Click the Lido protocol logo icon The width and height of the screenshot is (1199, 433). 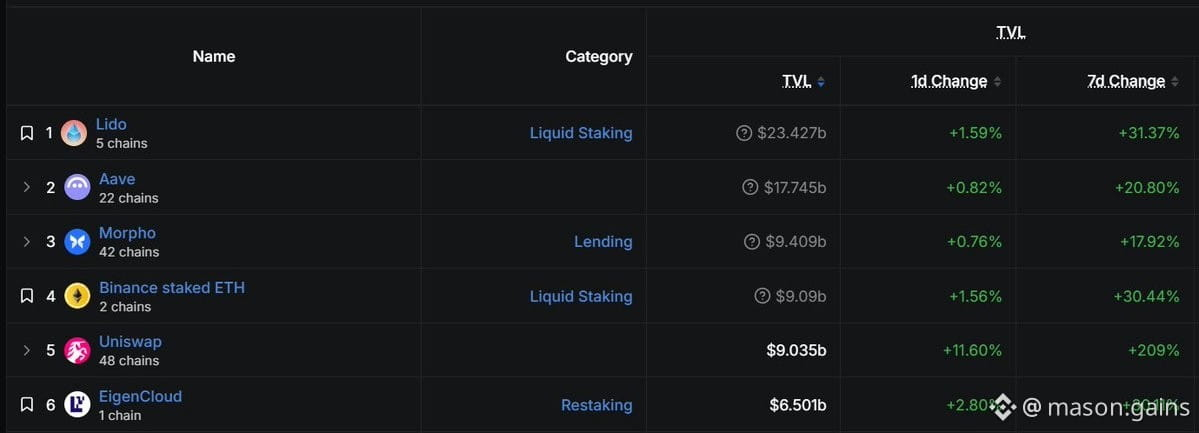click(74, 133)
